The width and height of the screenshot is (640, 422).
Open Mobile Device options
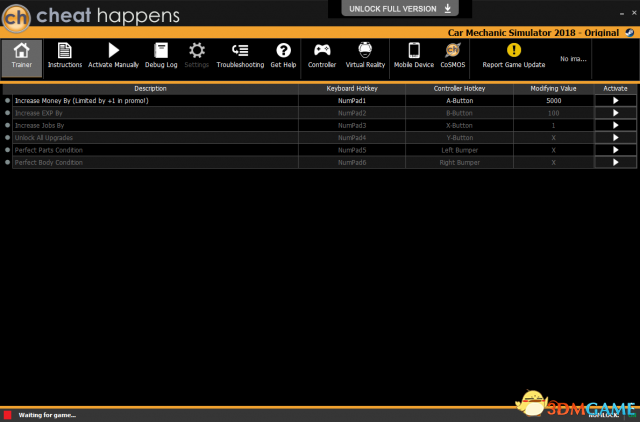pos(414,56)
